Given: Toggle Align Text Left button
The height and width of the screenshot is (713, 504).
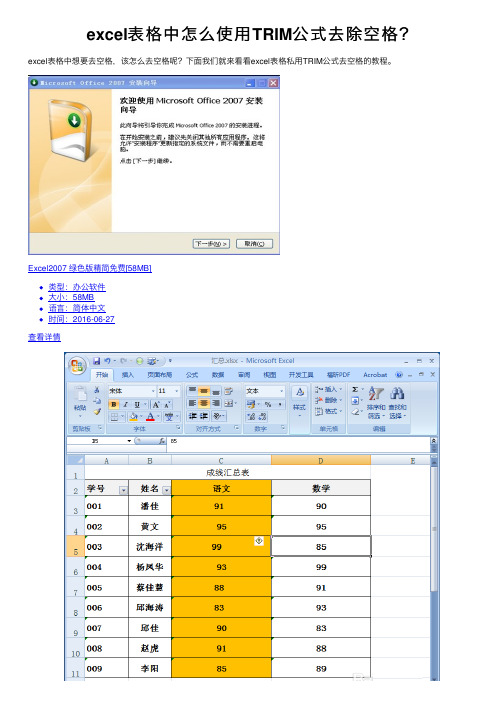Looking at the screenshot, I should (192, 403).
